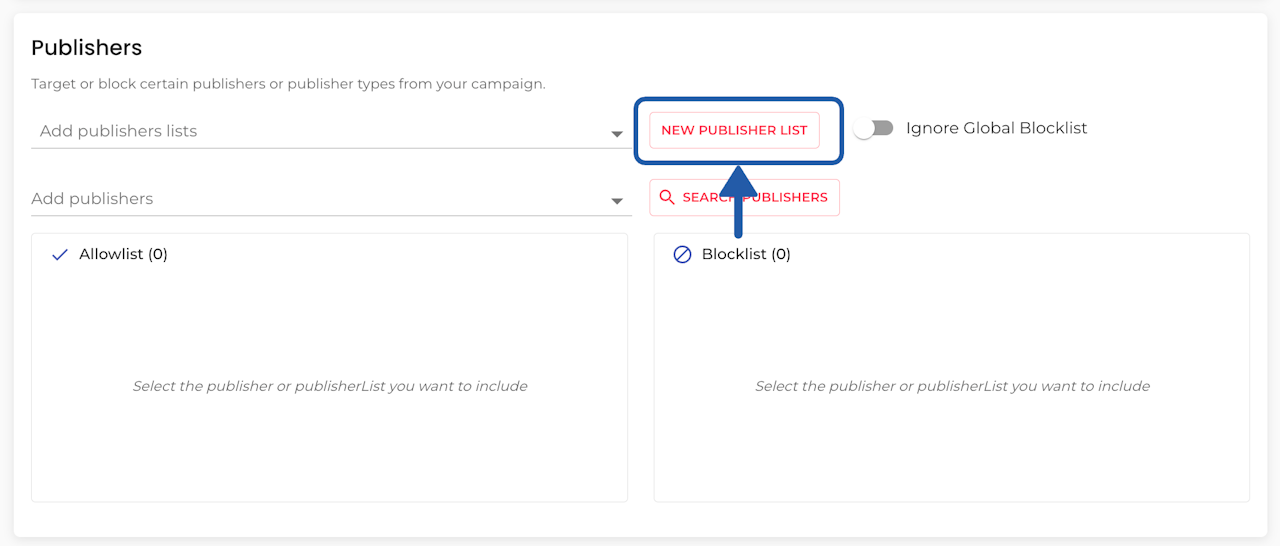
Task: Click the Blocklist circle-slash icon
Action: [682, 255]
